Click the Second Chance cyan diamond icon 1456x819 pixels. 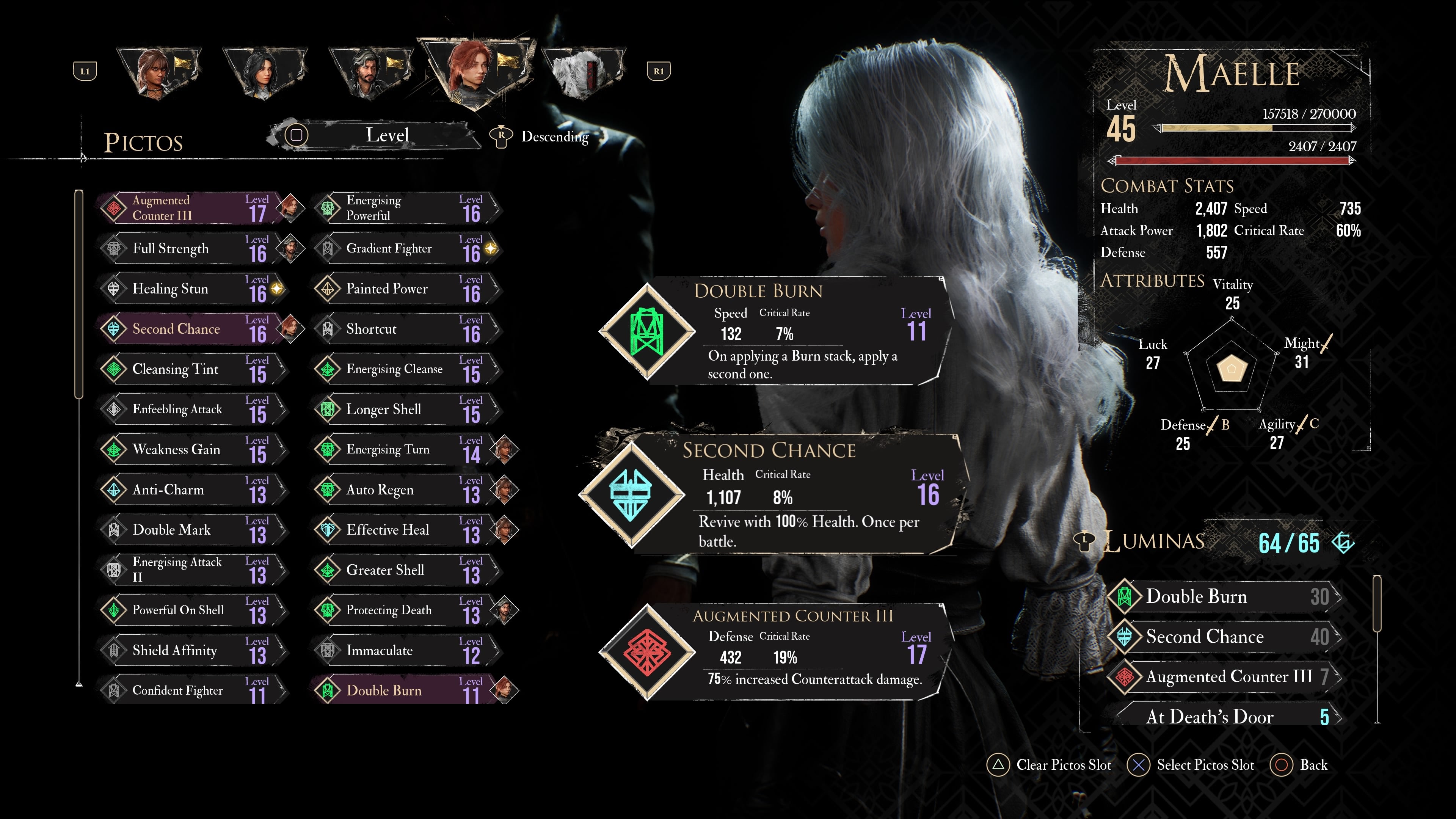[x=631, y=495]
